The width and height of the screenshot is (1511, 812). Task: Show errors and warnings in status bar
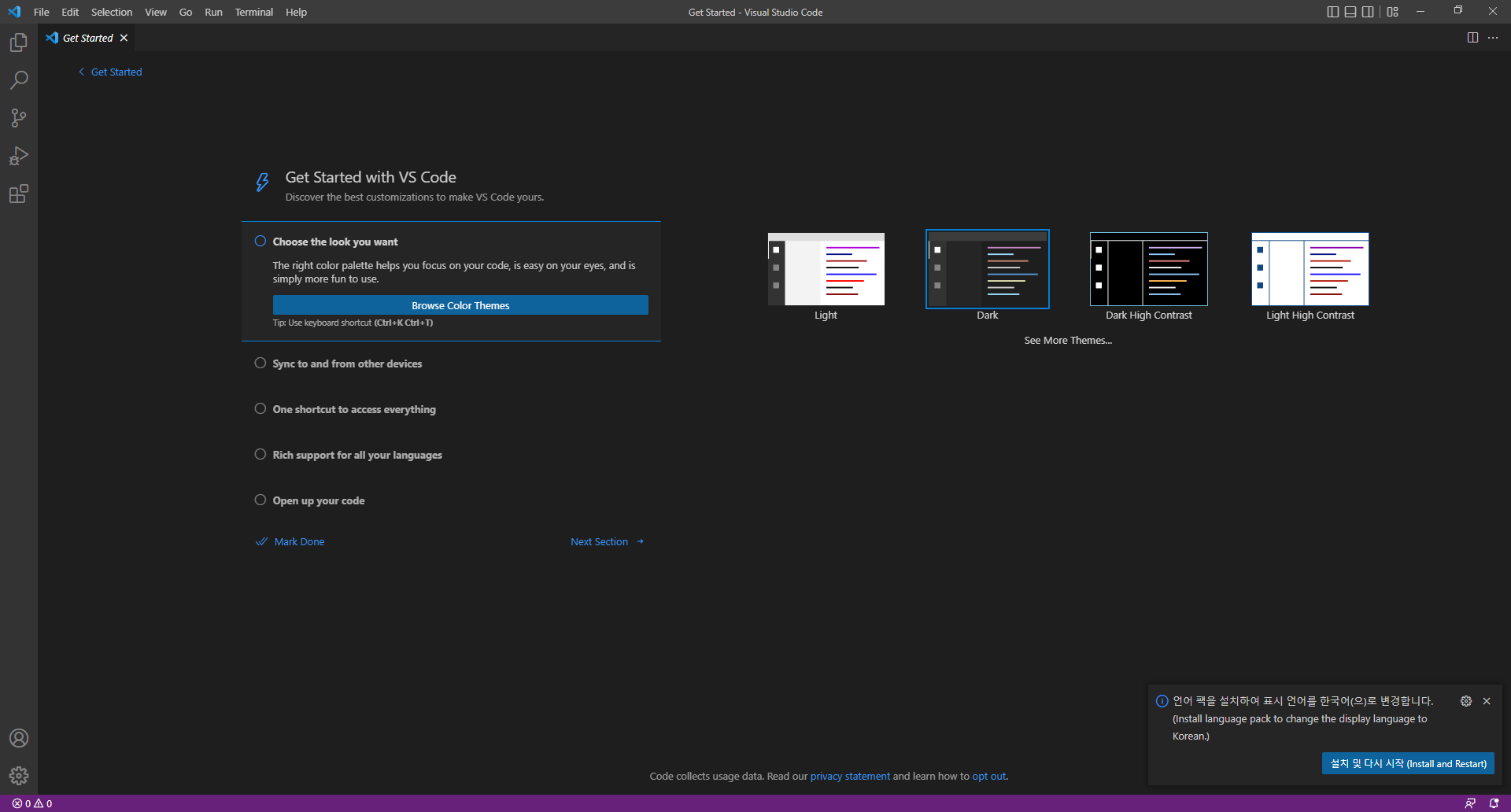(32, 803)
